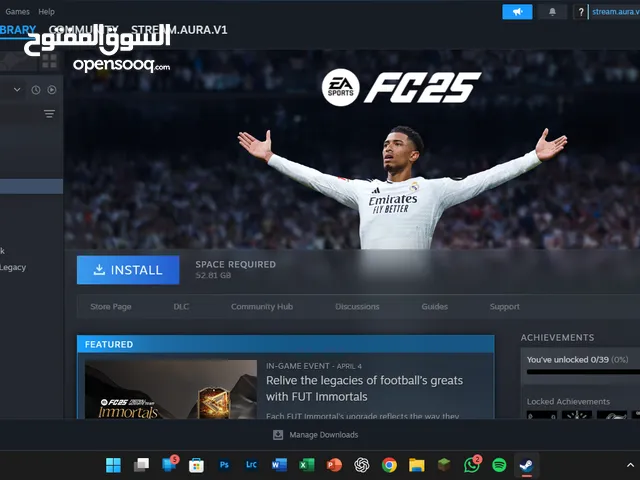This screenshot has width=640, height=480.
Task: Open ChatGPT from the taskbar
Action: 362,465
